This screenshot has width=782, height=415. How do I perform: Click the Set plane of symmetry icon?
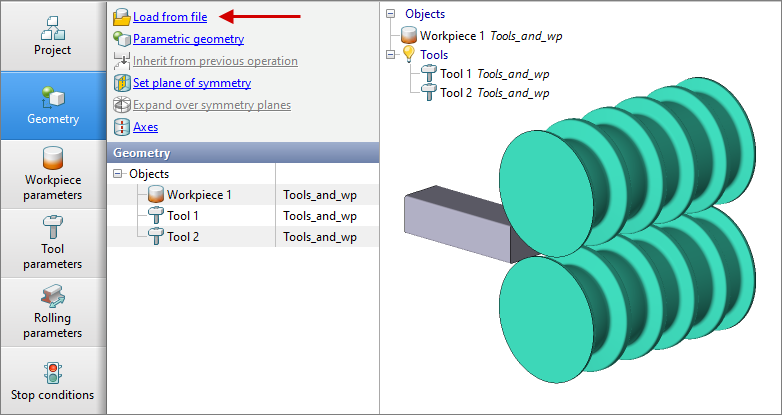point(121,83)
